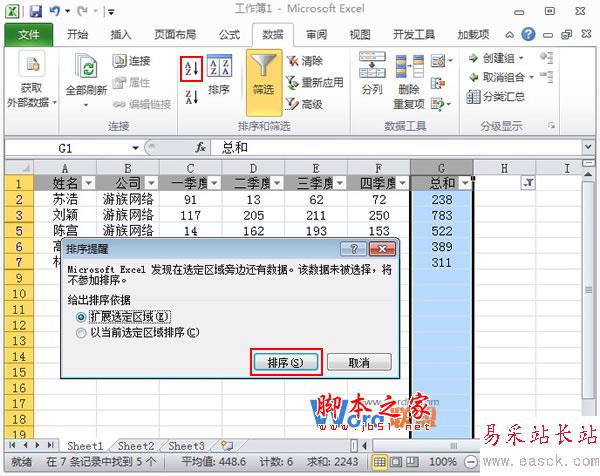This screenshot has height=476, width=600.
Task: Click the Consolidate icon in Data Tools
Action: tap(438, 82)
